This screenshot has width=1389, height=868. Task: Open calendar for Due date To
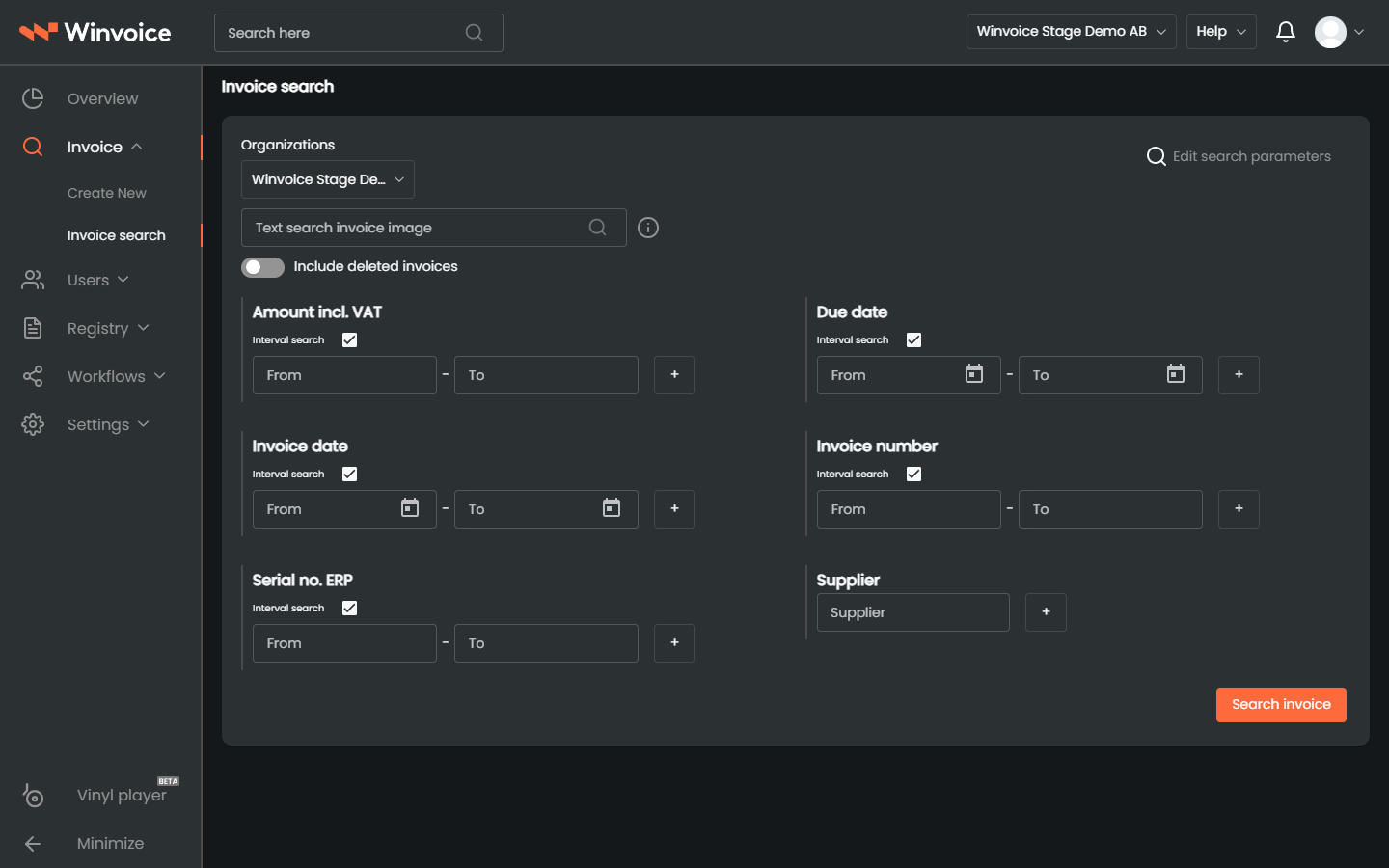pos(1176,374)
